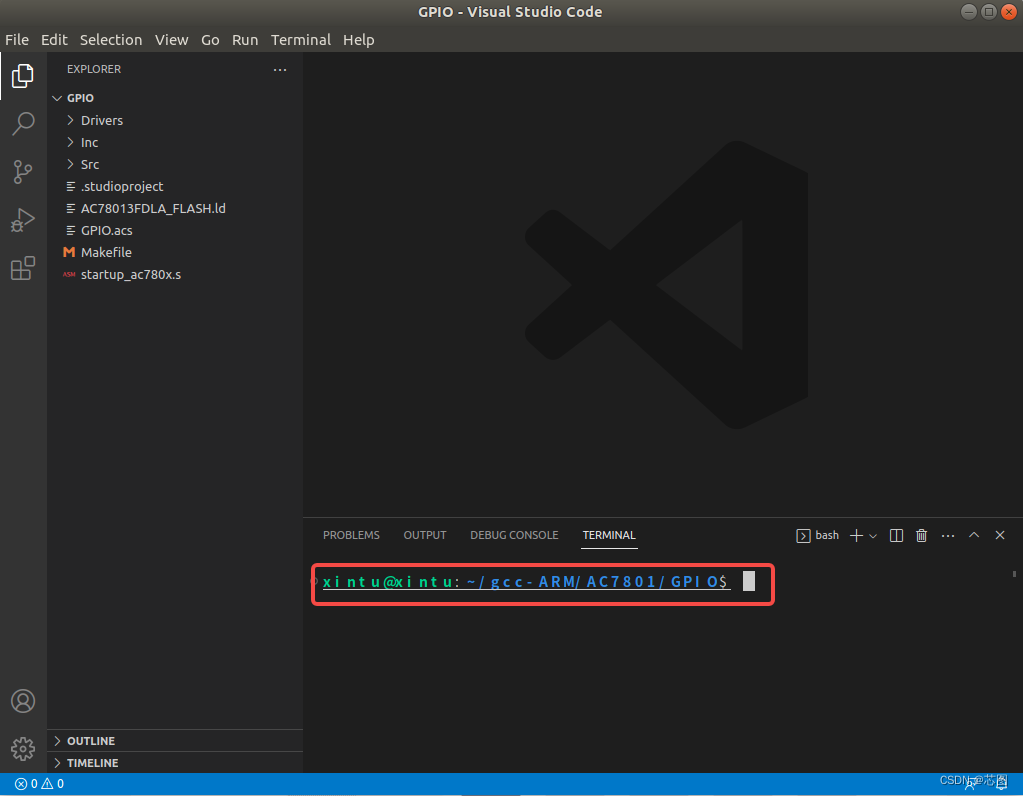This screenshot has width=1023, height=796.
Task: Open the Accounts icon above settings
Action: pos(22,701)
